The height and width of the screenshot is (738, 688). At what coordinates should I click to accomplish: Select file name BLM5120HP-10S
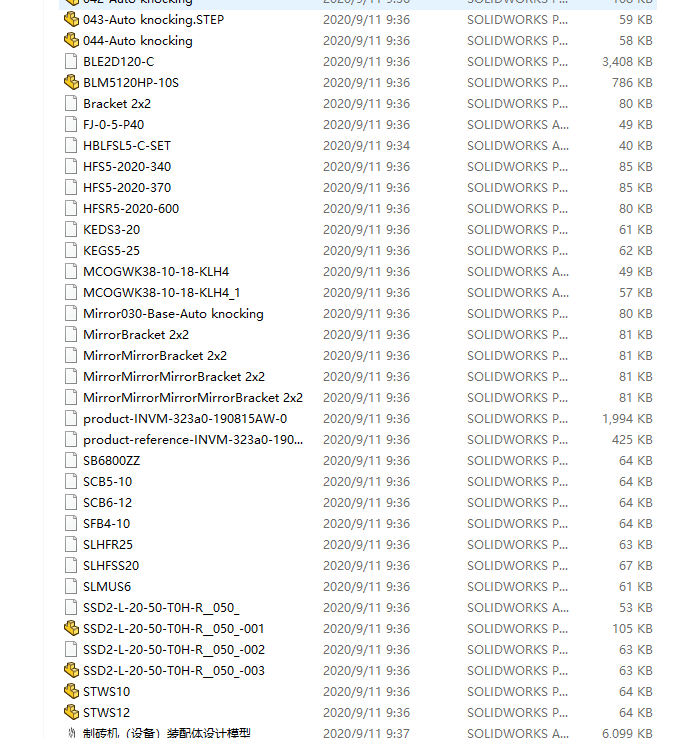(131, 83)
